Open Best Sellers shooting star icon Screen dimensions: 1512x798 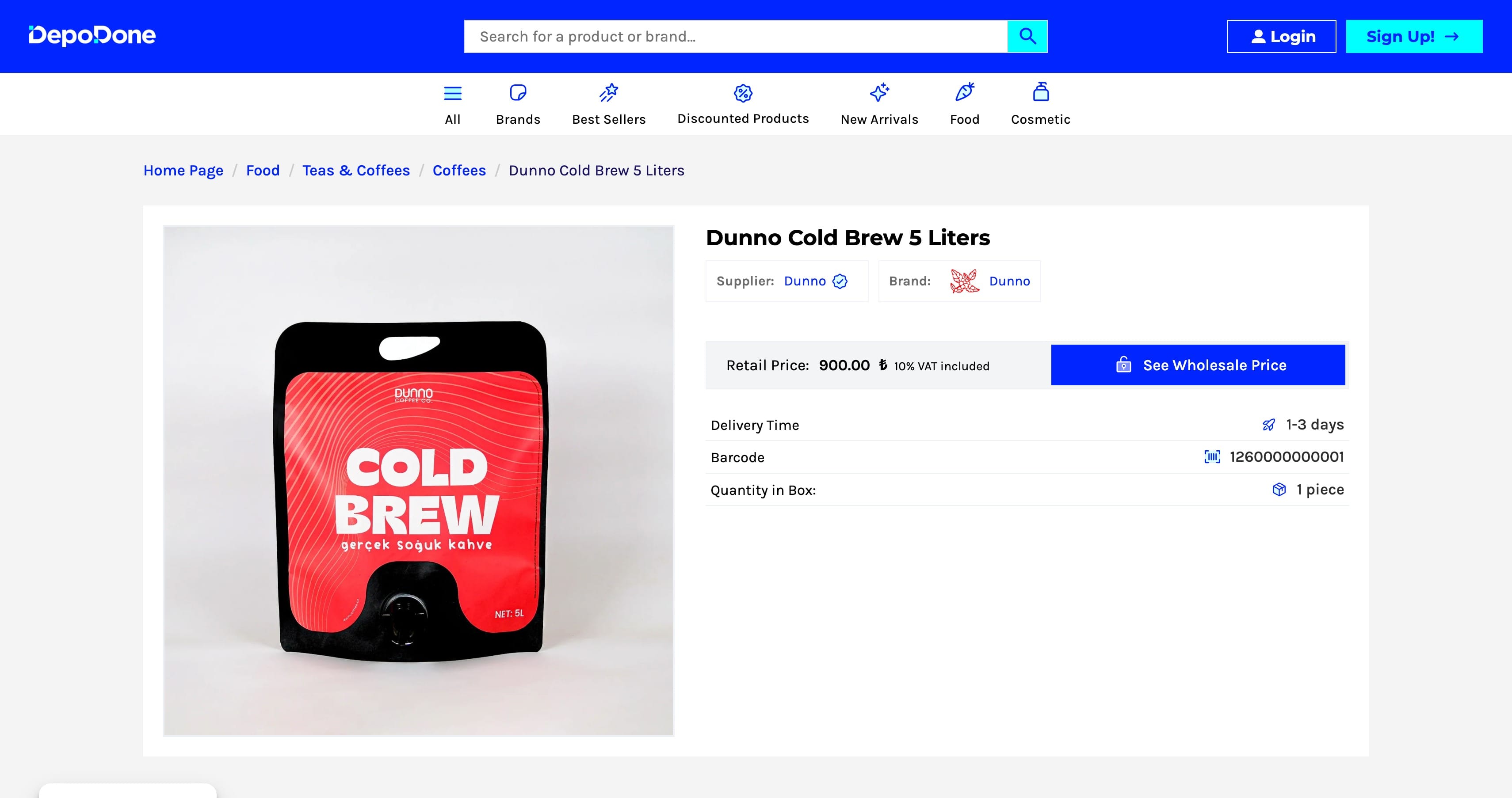609,93
